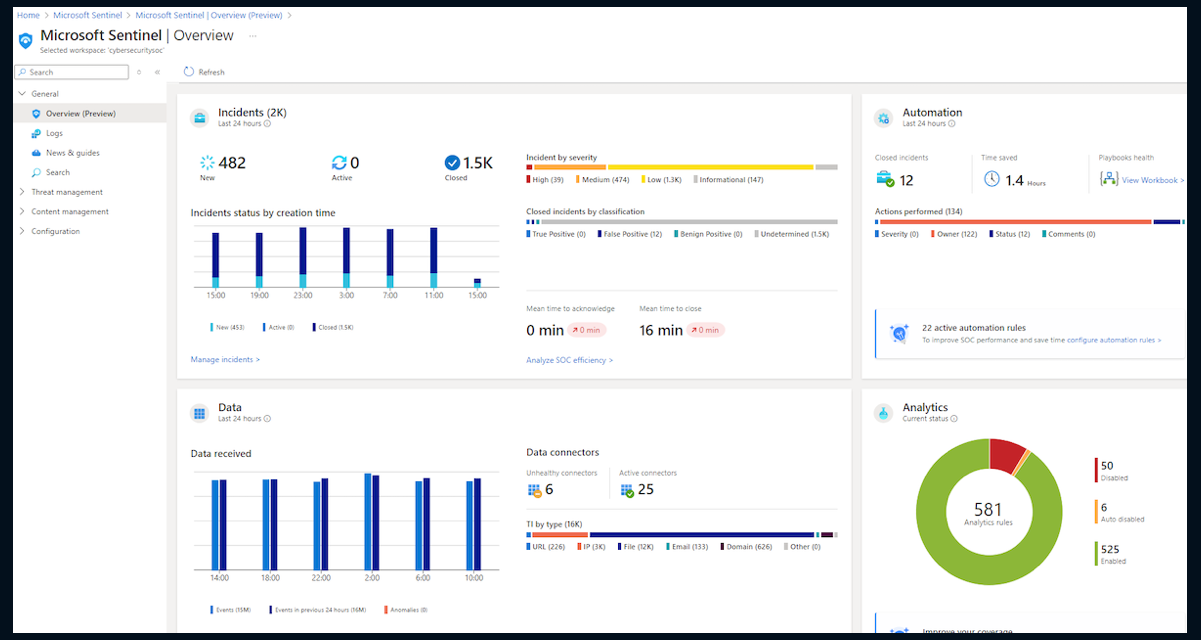Open the more options ellipsis by page title
The height and width of the screenshot is (640, 1201).
[253, 36]
